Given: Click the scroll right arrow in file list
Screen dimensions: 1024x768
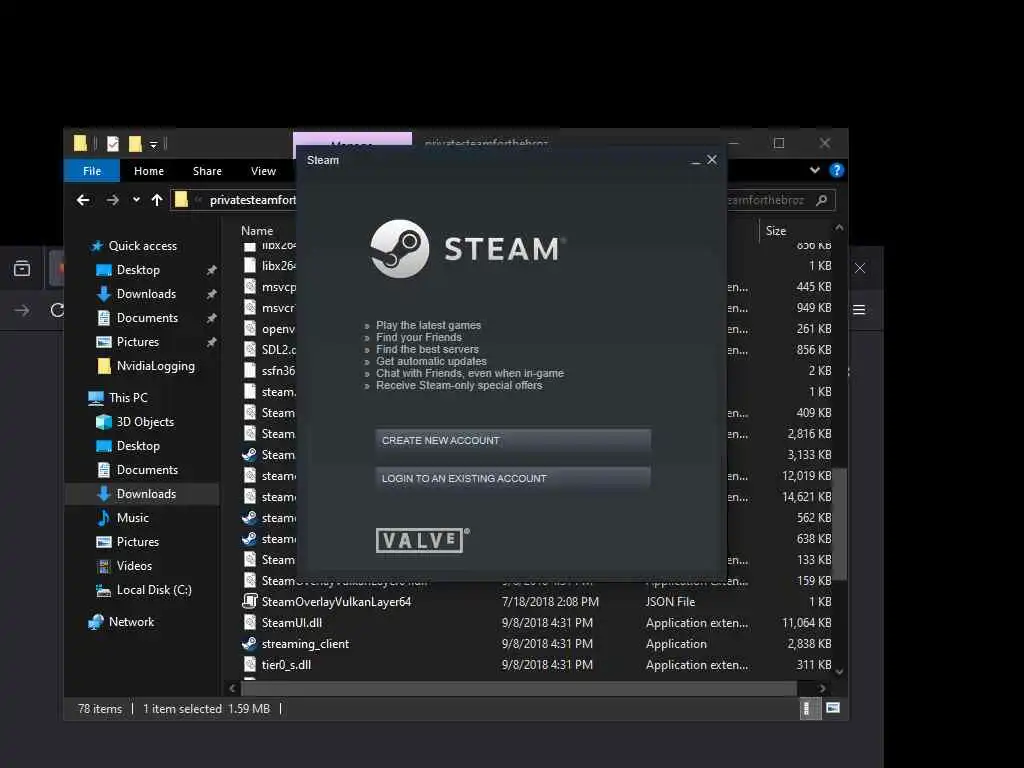Looking at the screenshot, I should [822, 688].
